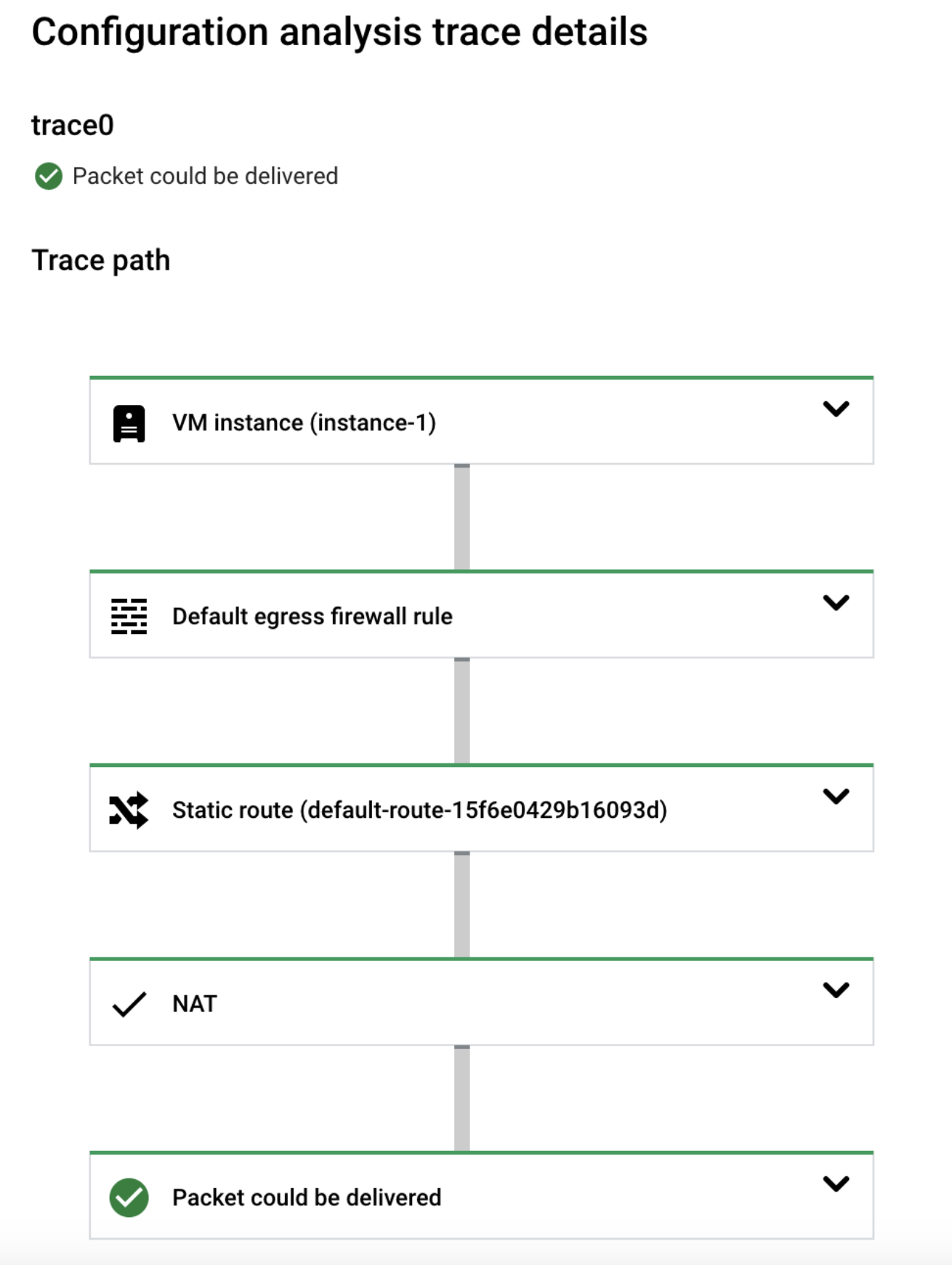952x1265 pixels.
Task: Select the firewall rule icon beside Default egress firewall rule
Action: click(128, 616)
